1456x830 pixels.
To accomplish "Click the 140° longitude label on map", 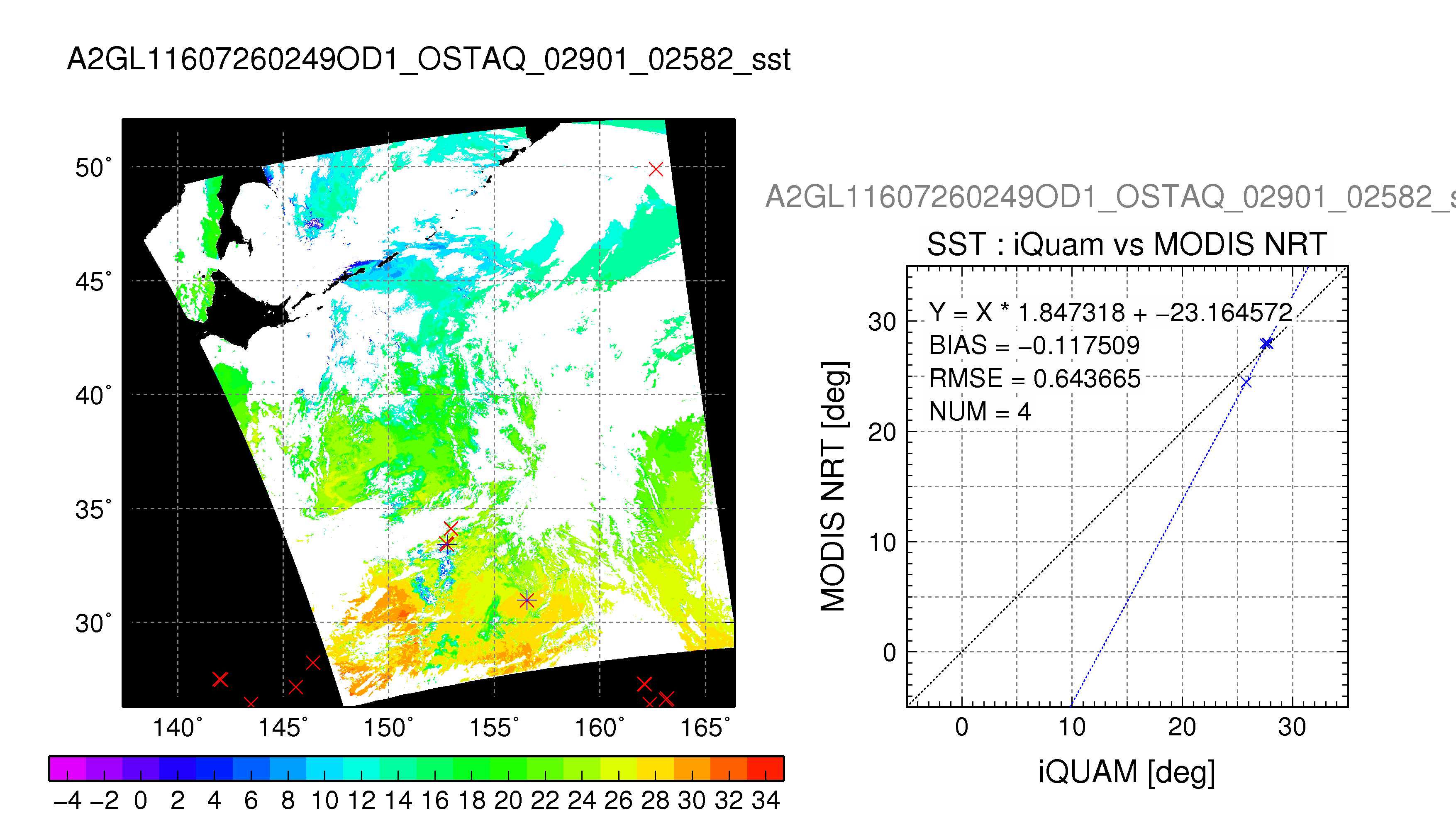I will [178, 728].
